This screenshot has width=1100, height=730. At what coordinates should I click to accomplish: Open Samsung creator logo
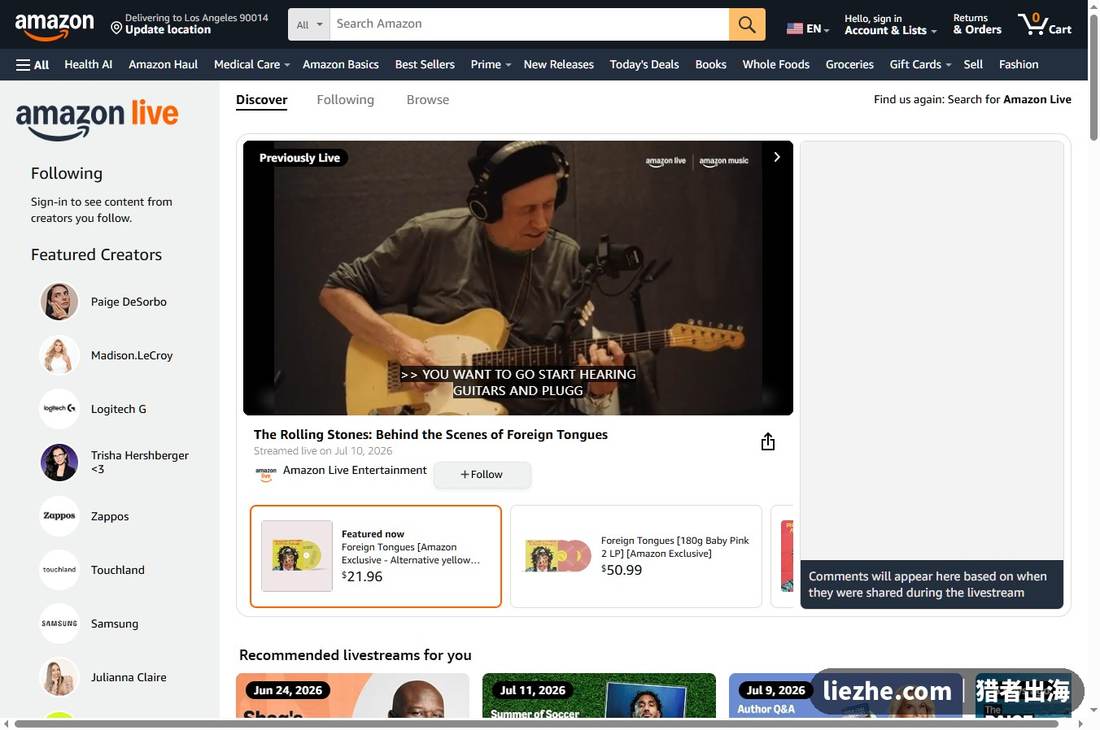pyautogui.click(x=59, y=623)
